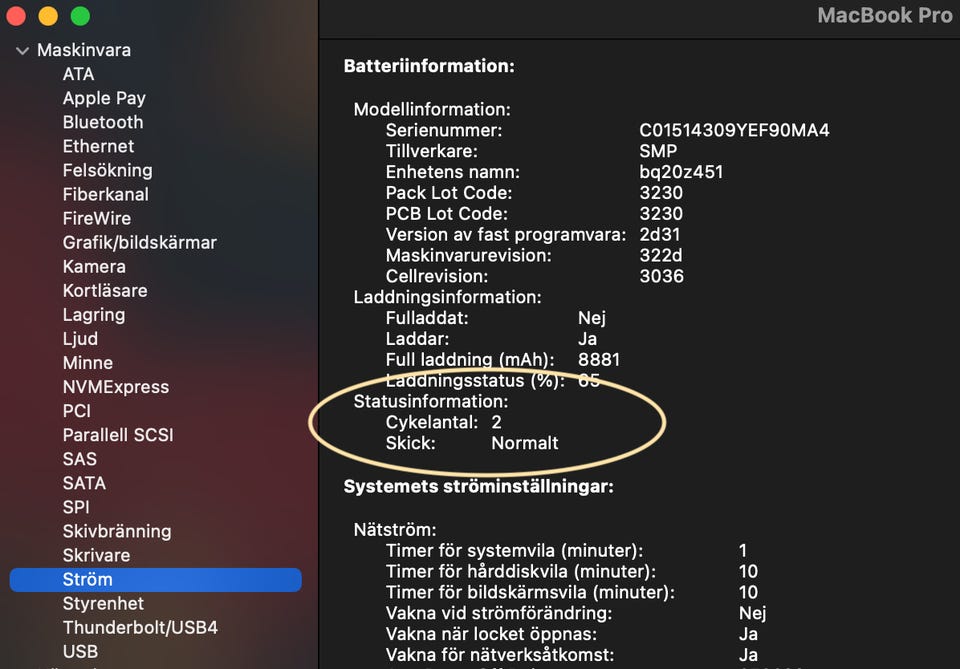Click the MacBook Pro window title
This screenshot has width=960, height=669.
pos(884,15)
